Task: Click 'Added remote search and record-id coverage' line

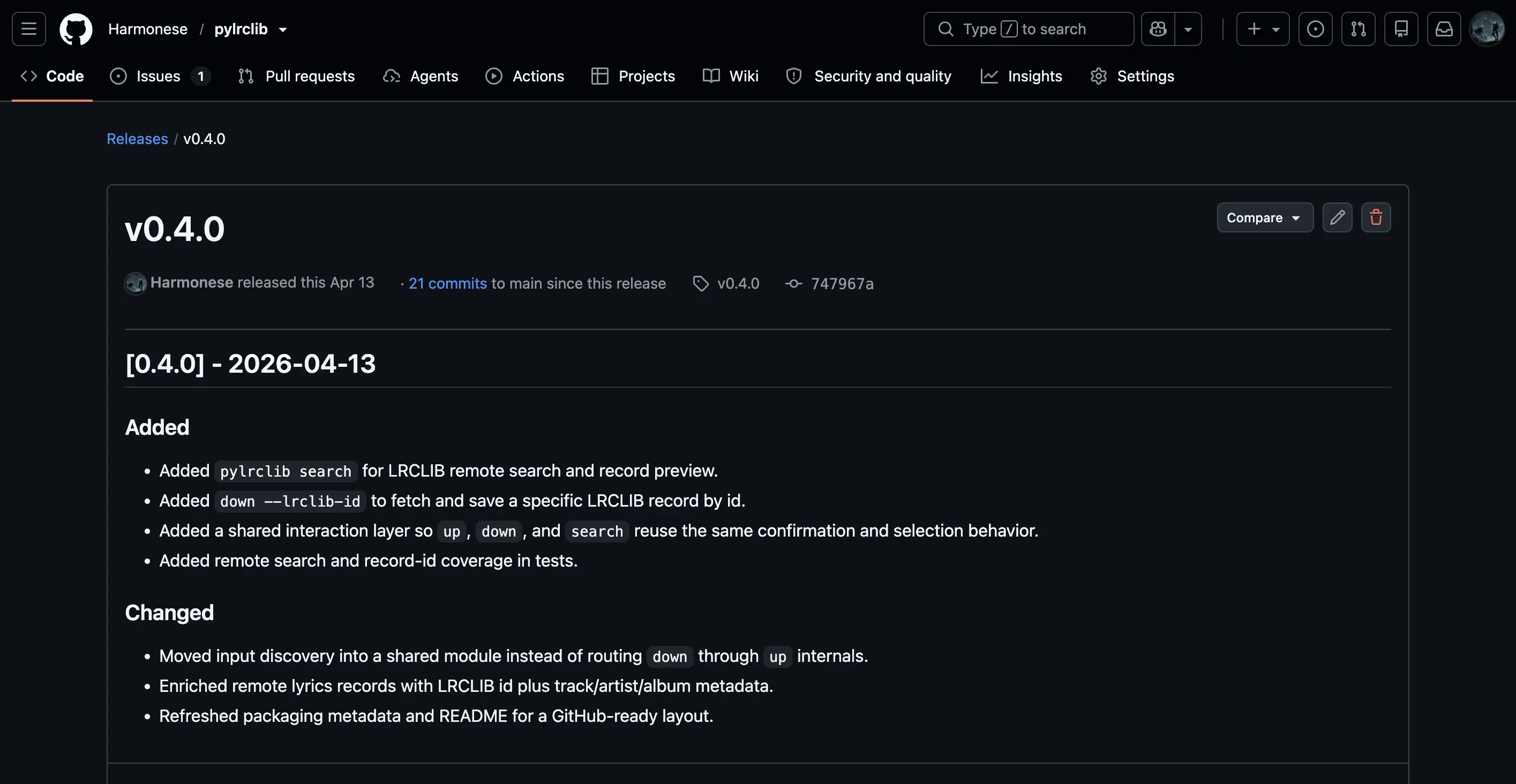Action: (369, 561)
